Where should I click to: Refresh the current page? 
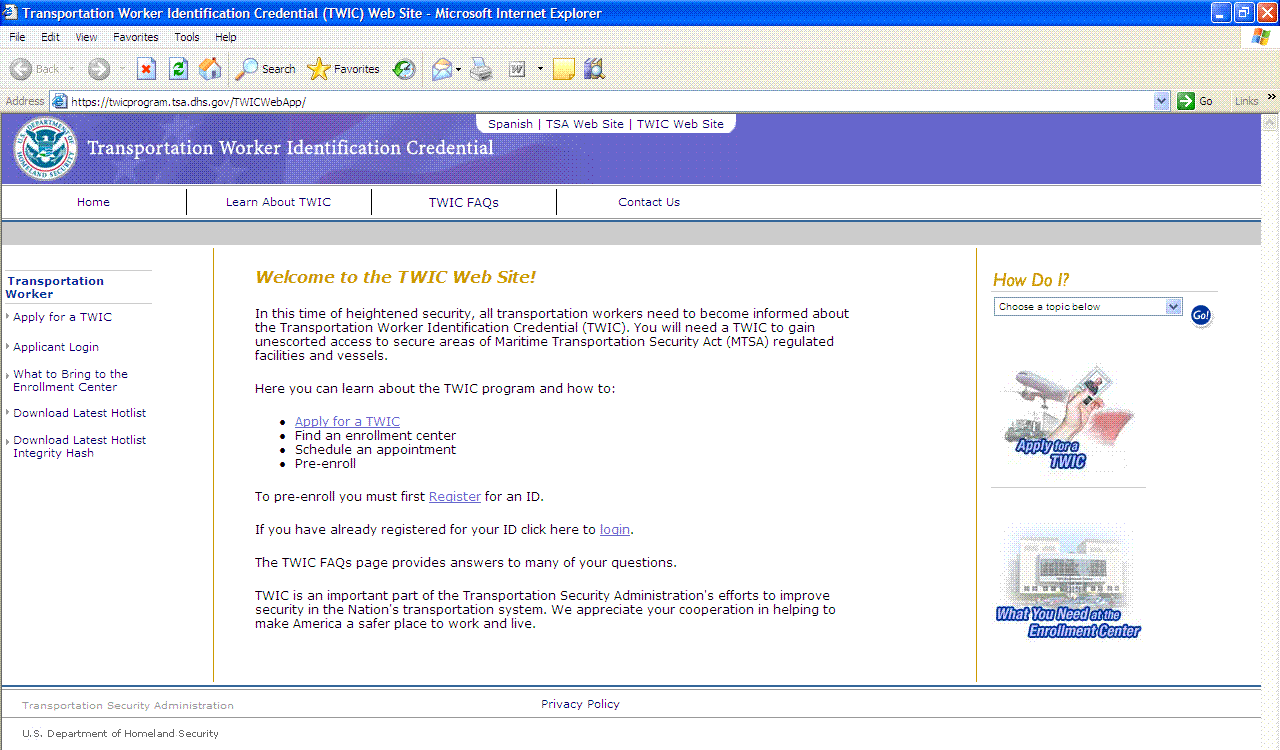point(178,69)
